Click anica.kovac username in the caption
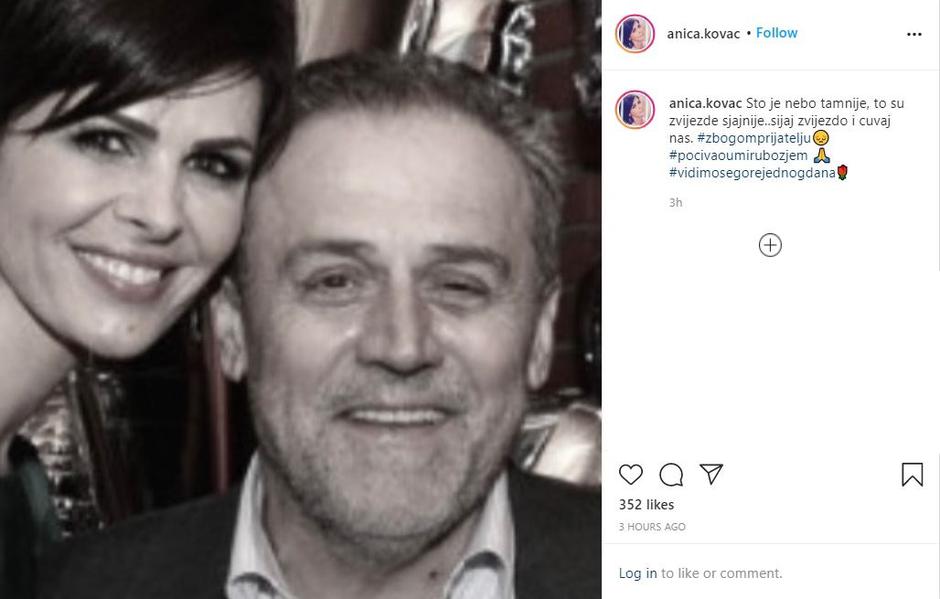Screen dimensions: 940x599 tap(704, 103)
